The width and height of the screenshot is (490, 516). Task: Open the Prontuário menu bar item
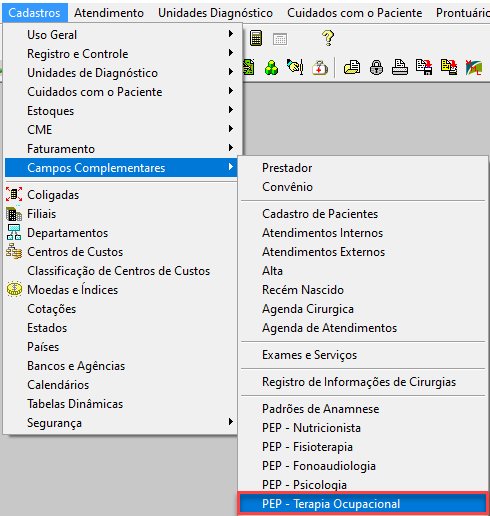(x=463, y=13)
